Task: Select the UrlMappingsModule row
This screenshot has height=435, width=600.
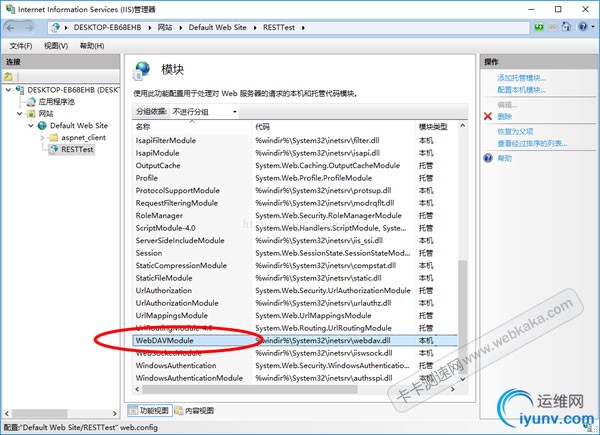Action: pyautogui.click(x=295, y=315)
